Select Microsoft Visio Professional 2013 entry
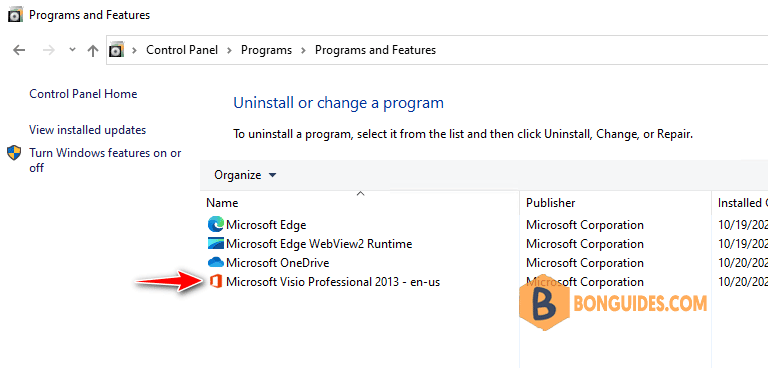This screenshot has height=368, width=768. click(x=333, y=282)
